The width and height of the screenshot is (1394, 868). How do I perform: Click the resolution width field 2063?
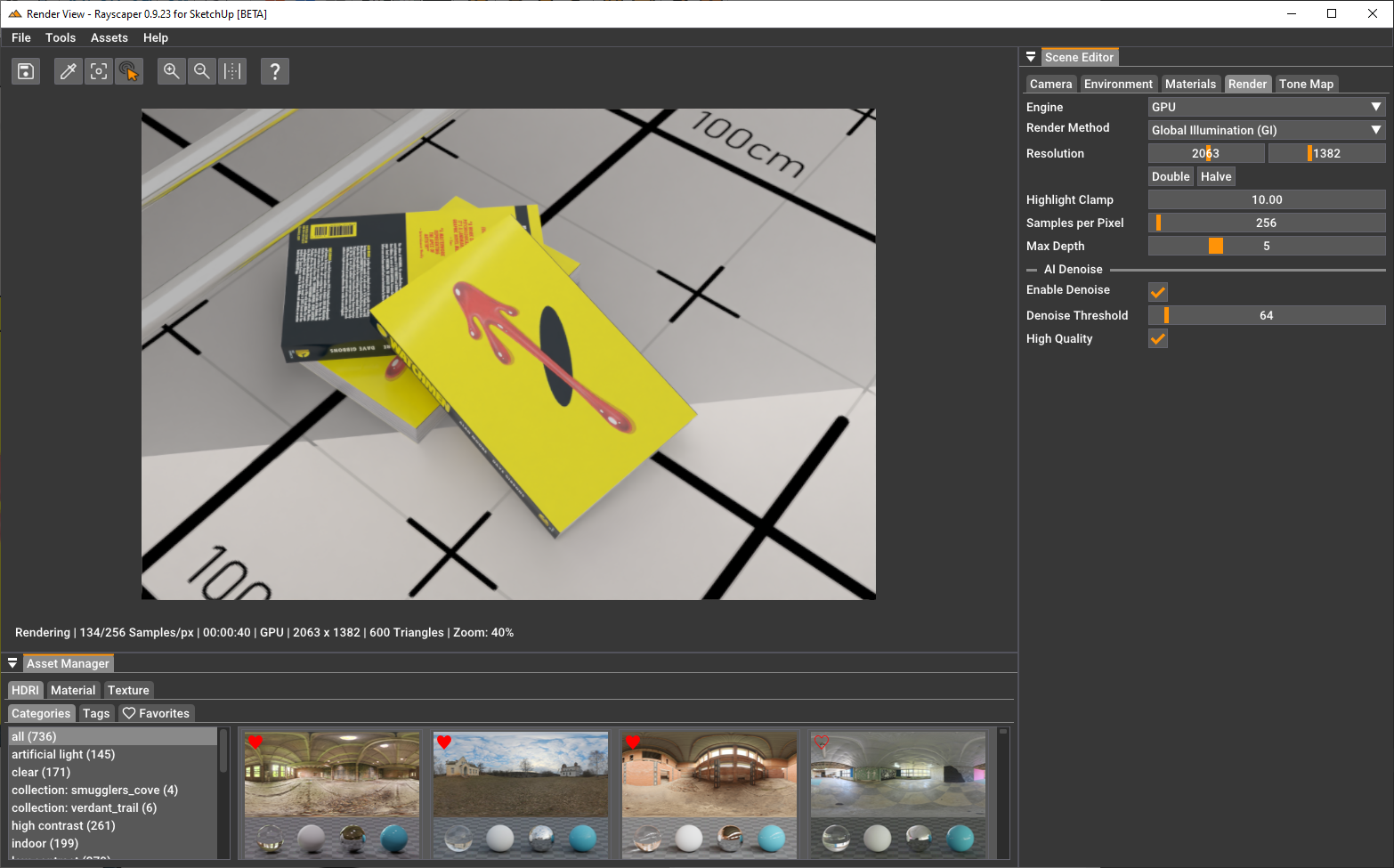point(1206,153)
